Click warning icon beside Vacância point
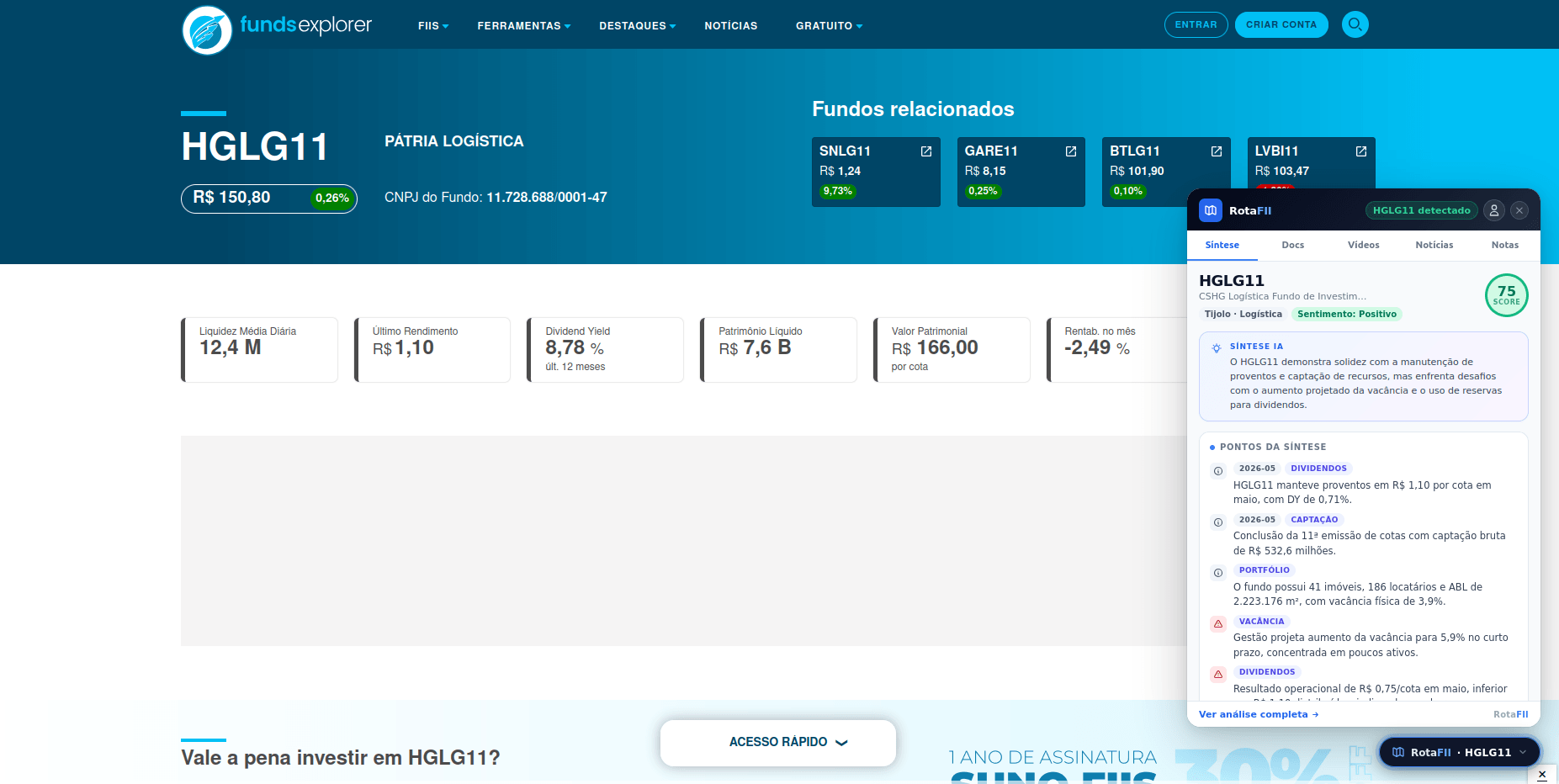This screenshot has height=784, width=1559. (x=1217, y=624)
